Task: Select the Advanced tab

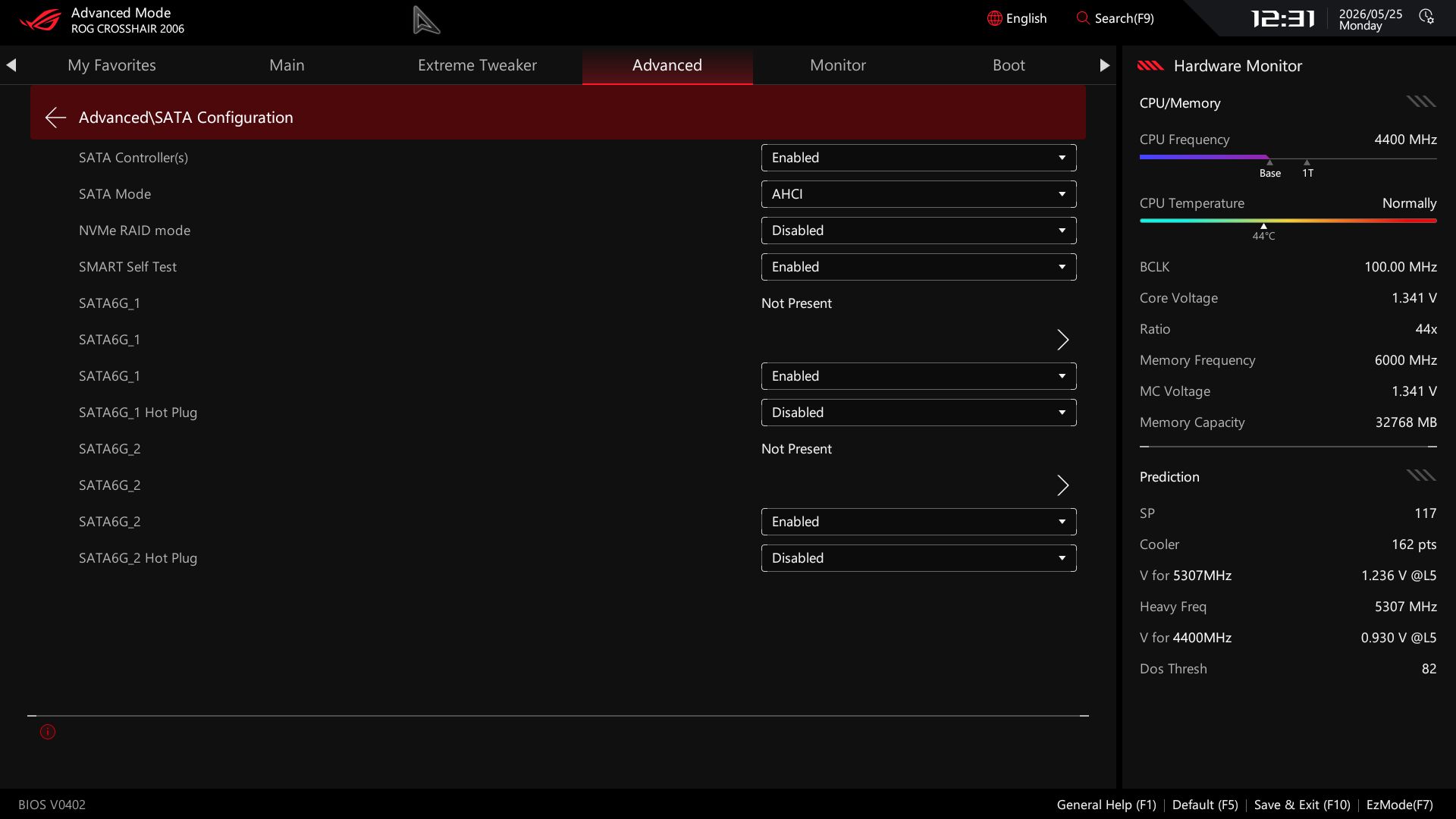Action: point(667,65)
